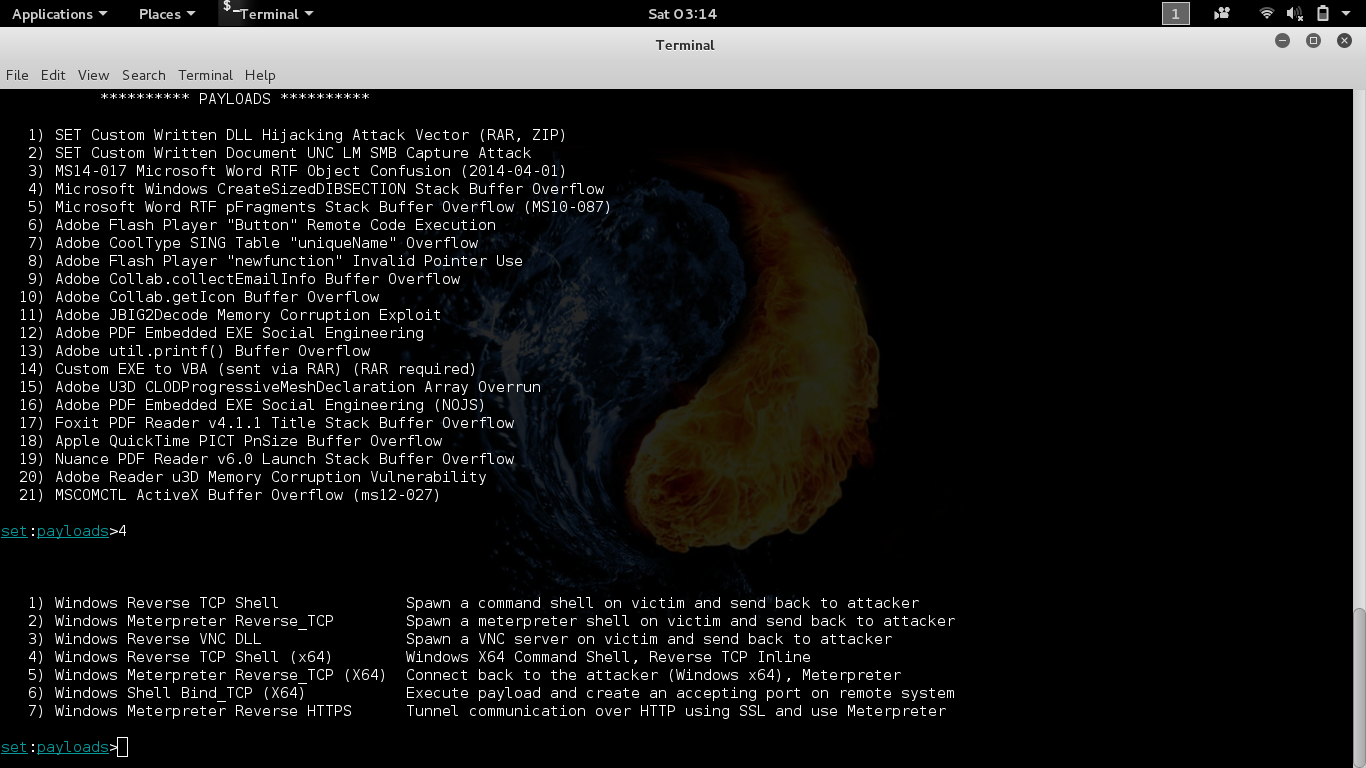Click 'Adobe Flash Player "newfunction" Invalid Pointer Use'
Screen dimensions: 1366x768
(289, 261)
